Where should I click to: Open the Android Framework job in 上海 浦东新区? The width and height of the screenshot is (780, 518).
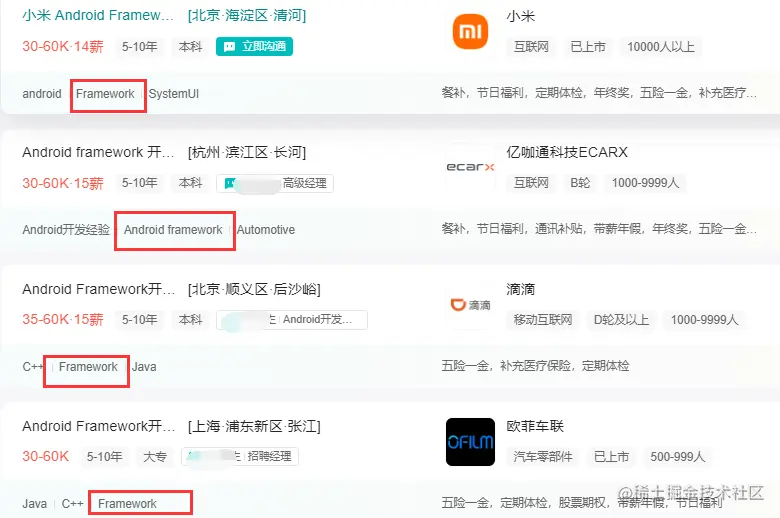coord(98,426)
